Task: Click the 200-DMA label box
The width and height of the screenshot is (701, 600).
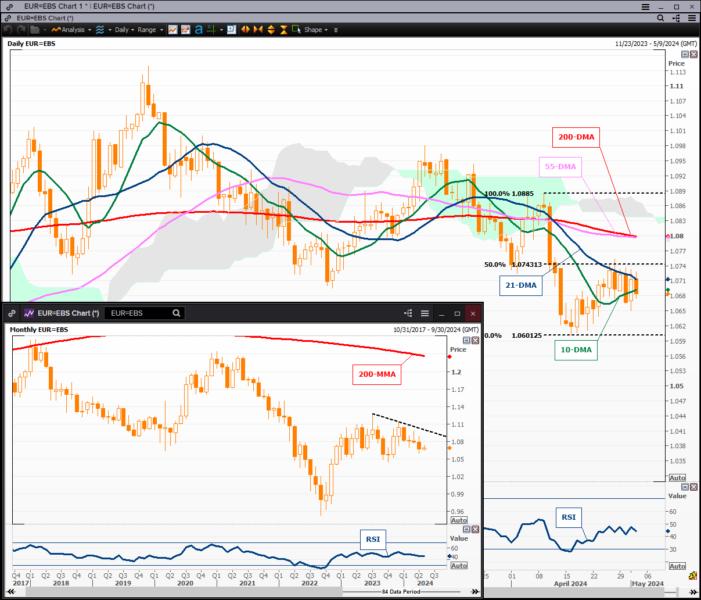Action: tap(576, 137)
